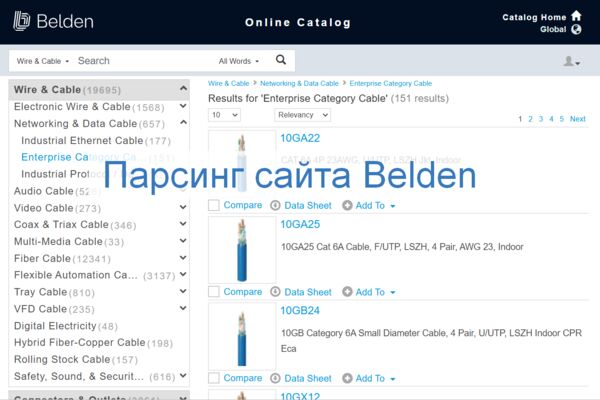Go to results page 3
Screen dimensions: 600x400
541,119
